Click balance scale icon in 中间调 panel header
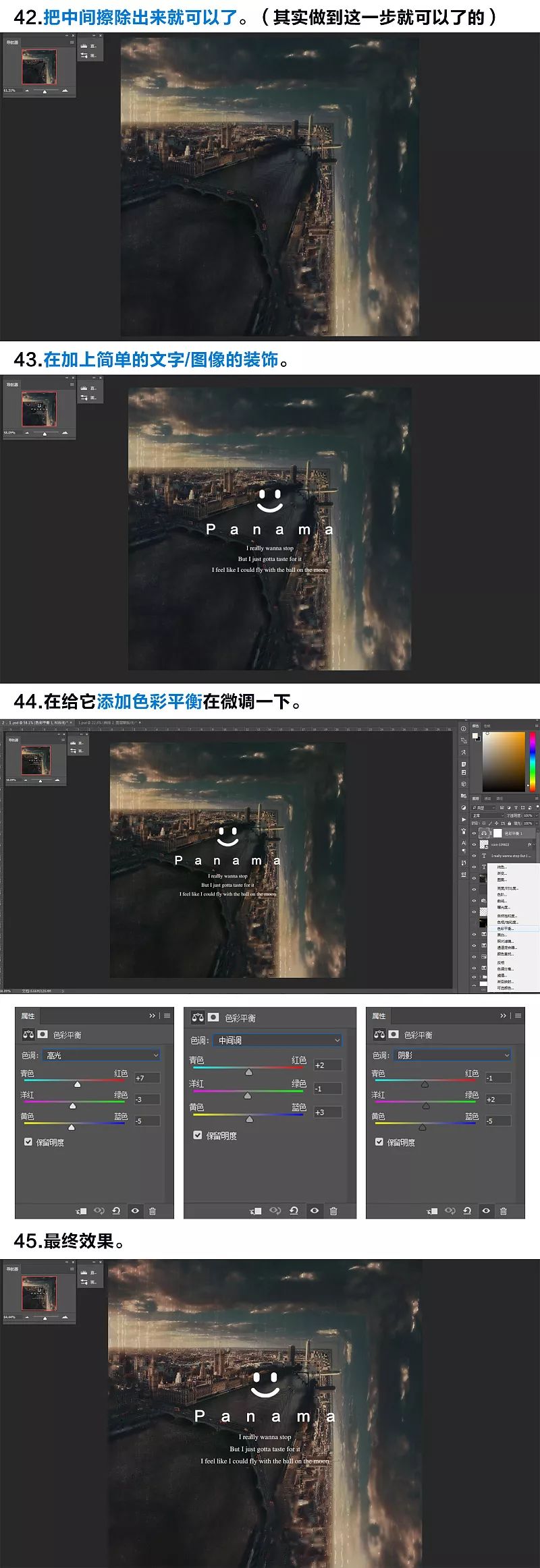 [198, 1017]
